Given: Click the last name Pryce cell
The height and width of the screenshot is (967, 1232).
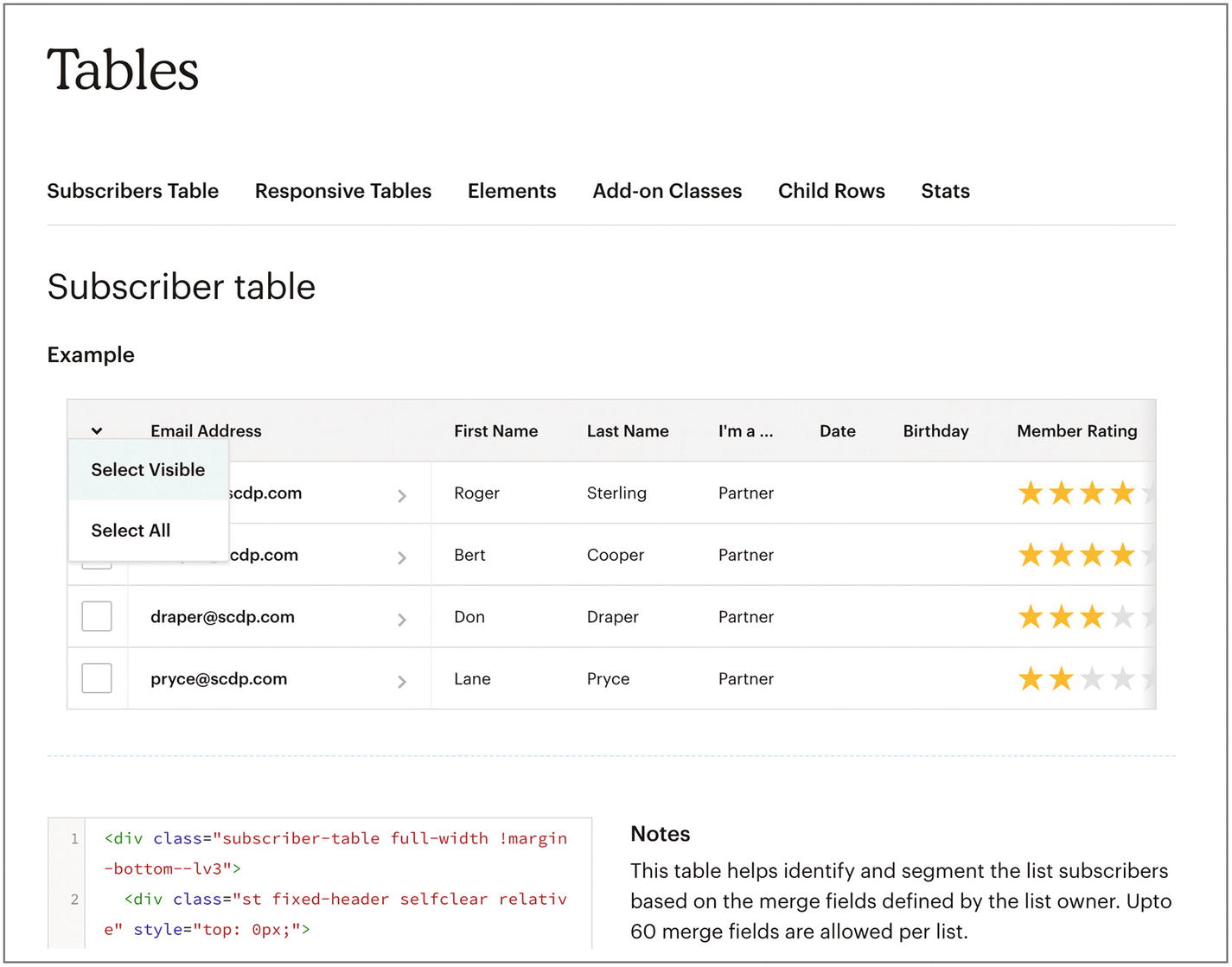Looking at the screenshot, I should (x=608, y=678).
